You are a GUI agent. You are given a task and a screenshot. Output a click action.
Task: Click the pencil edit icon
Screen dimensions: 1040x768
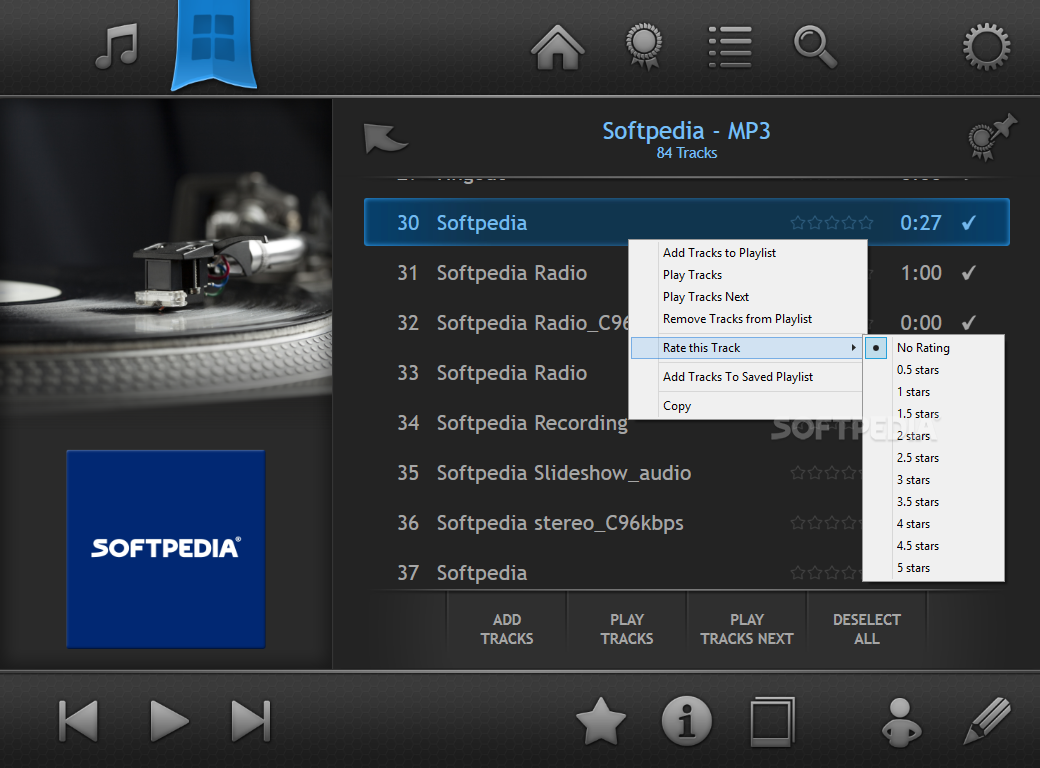[987, 721]
